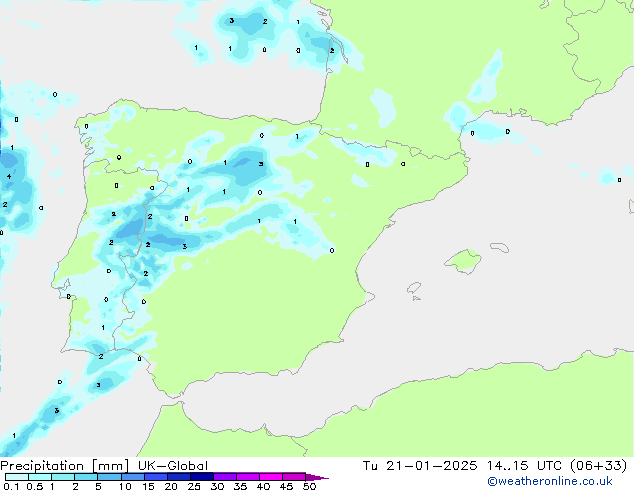Click the '(06+33)' forecast run text
Viewport: 634px width, 490px height.
coord(598,465)
